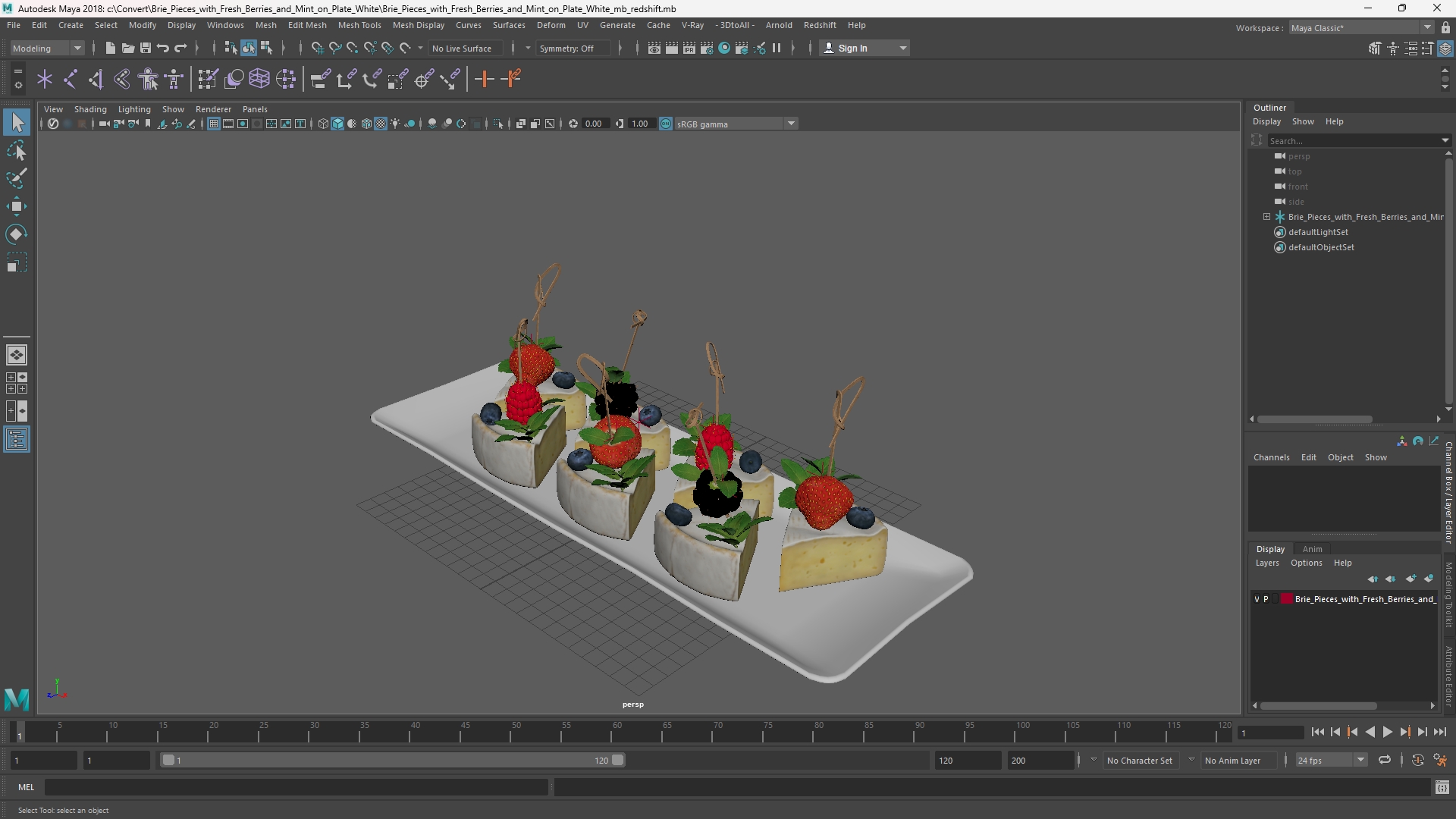Open the Mesh Tools menu
The height and width of the screenshot is (819, 1456).
click(359, 25)
